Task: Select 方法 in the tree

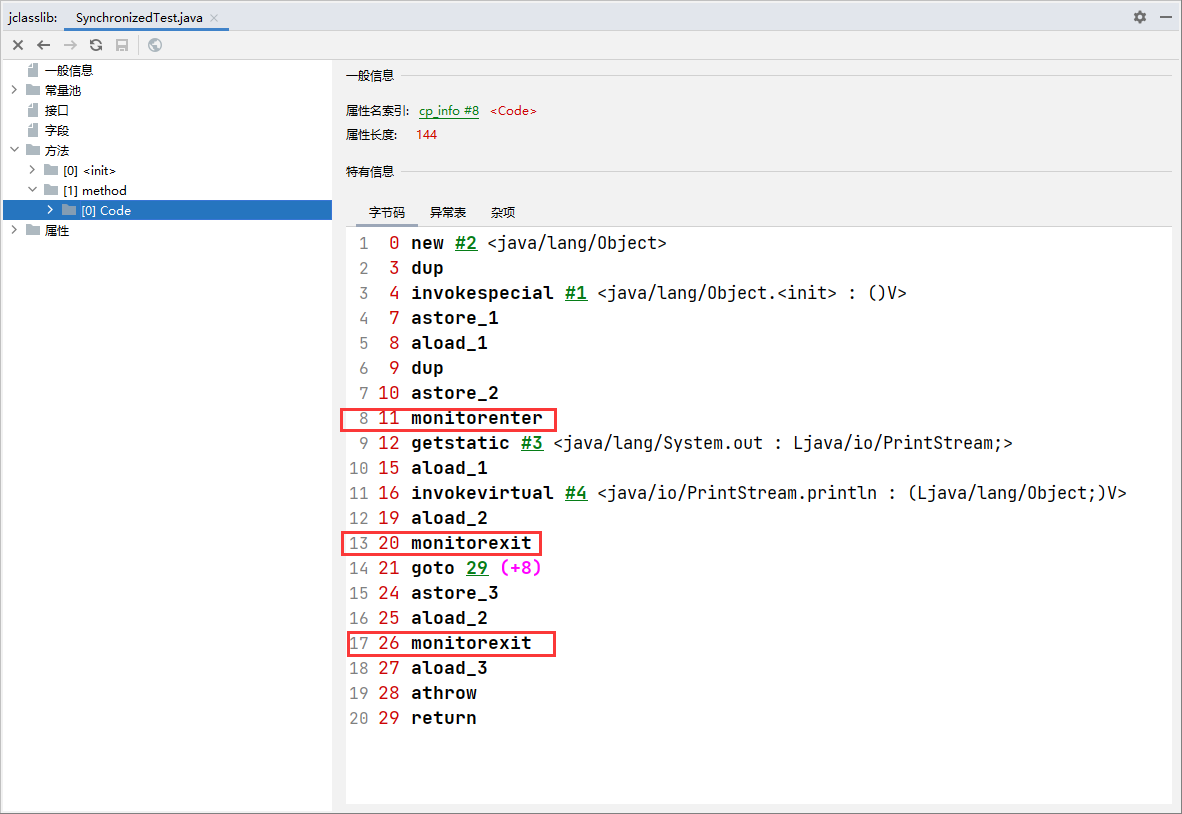Action: (57, 150)
